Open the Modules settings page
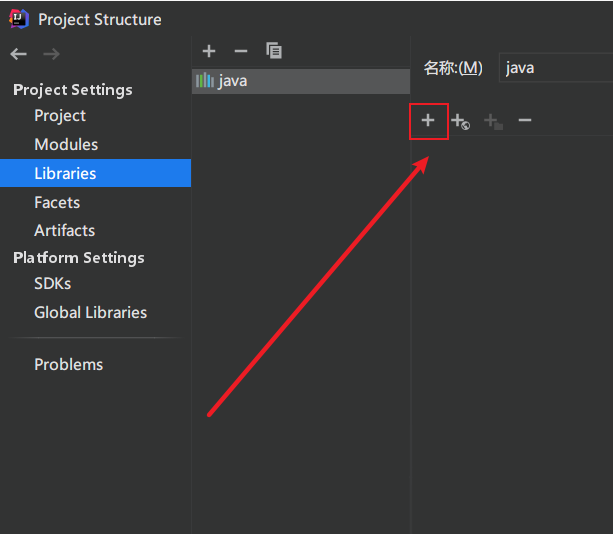The height and width of the screenshot is (534, 613). (x=66, y=145)
